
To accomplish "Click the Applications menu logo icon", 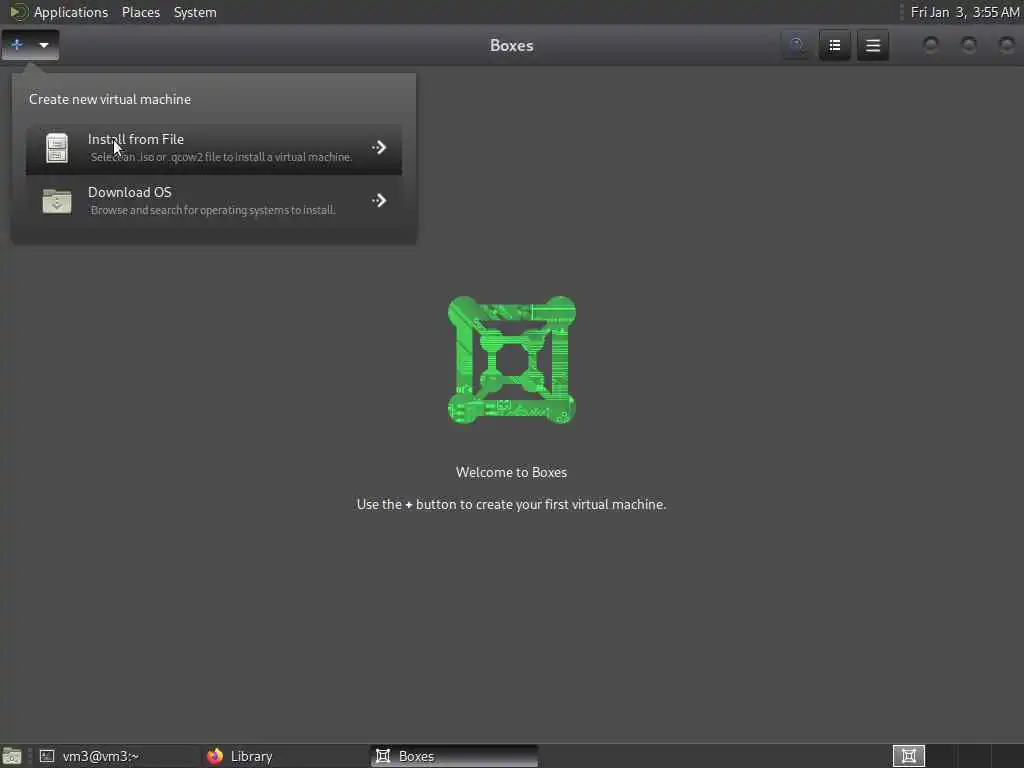I will click(x=18, y=12).
